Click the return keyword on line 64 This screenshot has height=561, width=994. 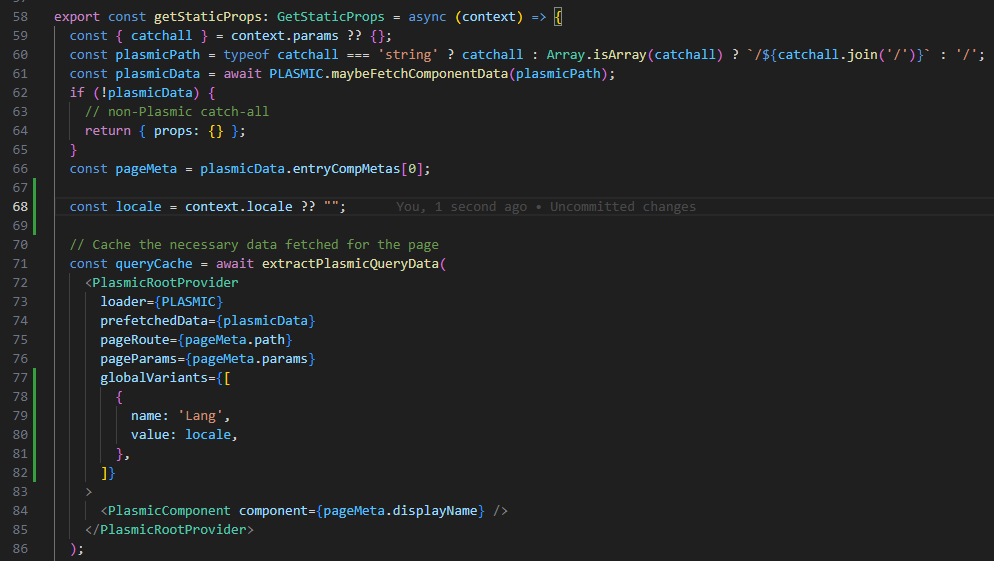coord(108,131)
